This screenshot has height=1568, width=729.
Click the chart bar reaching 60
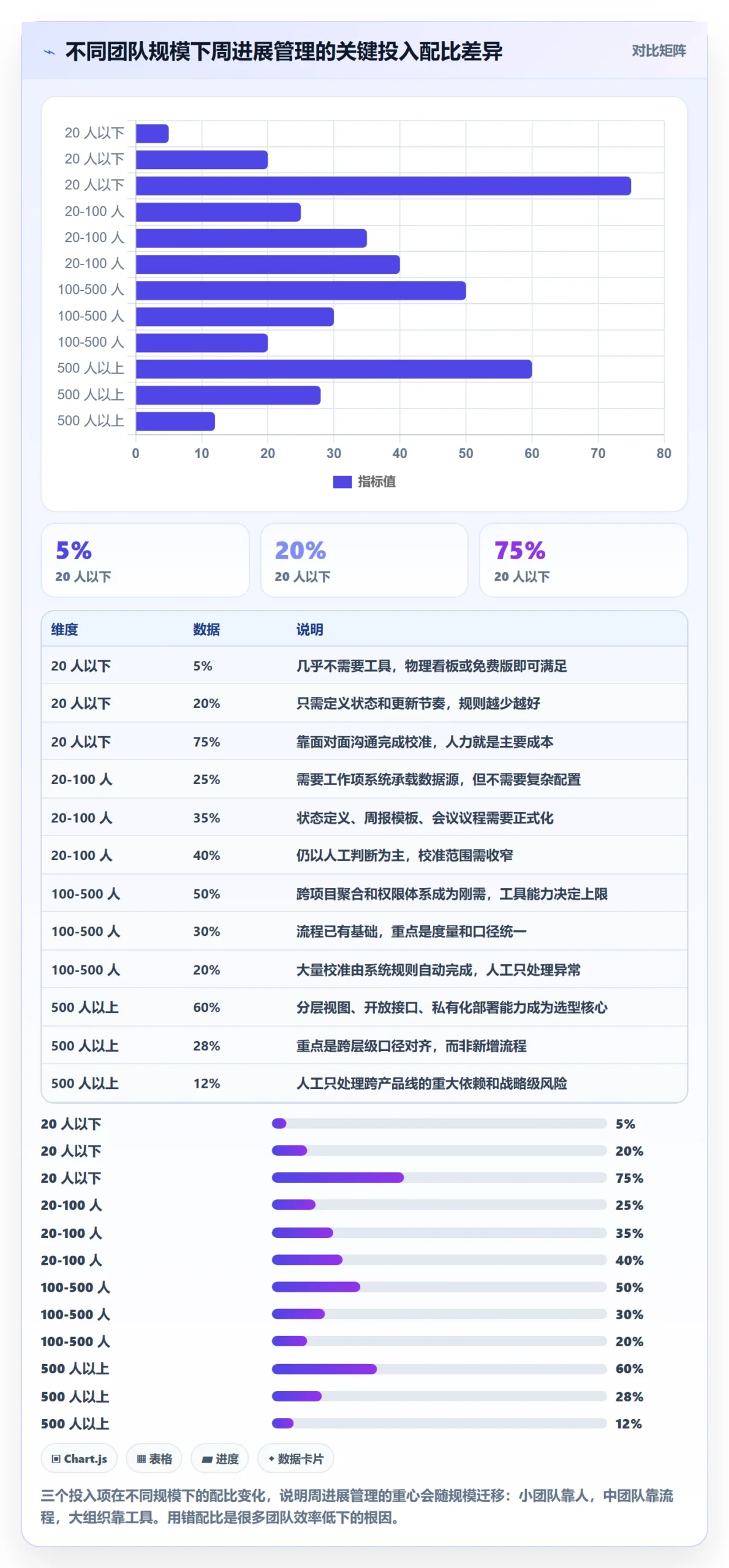pyautogui.click(x=334, y=369)
